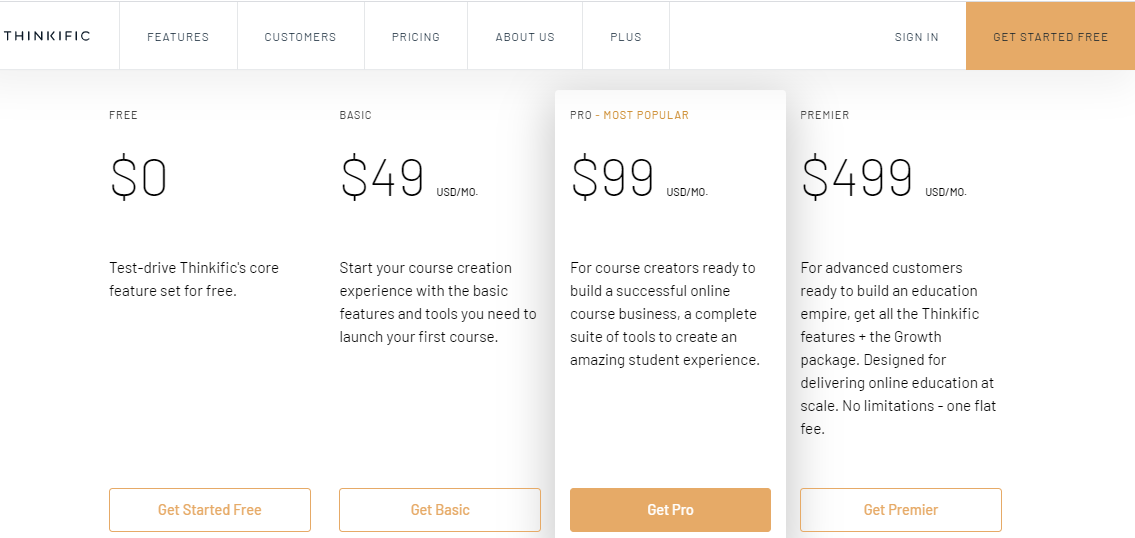Click the Premier plan heading
The height and width of the screenshot is (538, 1135).
(x=825, y=115)
